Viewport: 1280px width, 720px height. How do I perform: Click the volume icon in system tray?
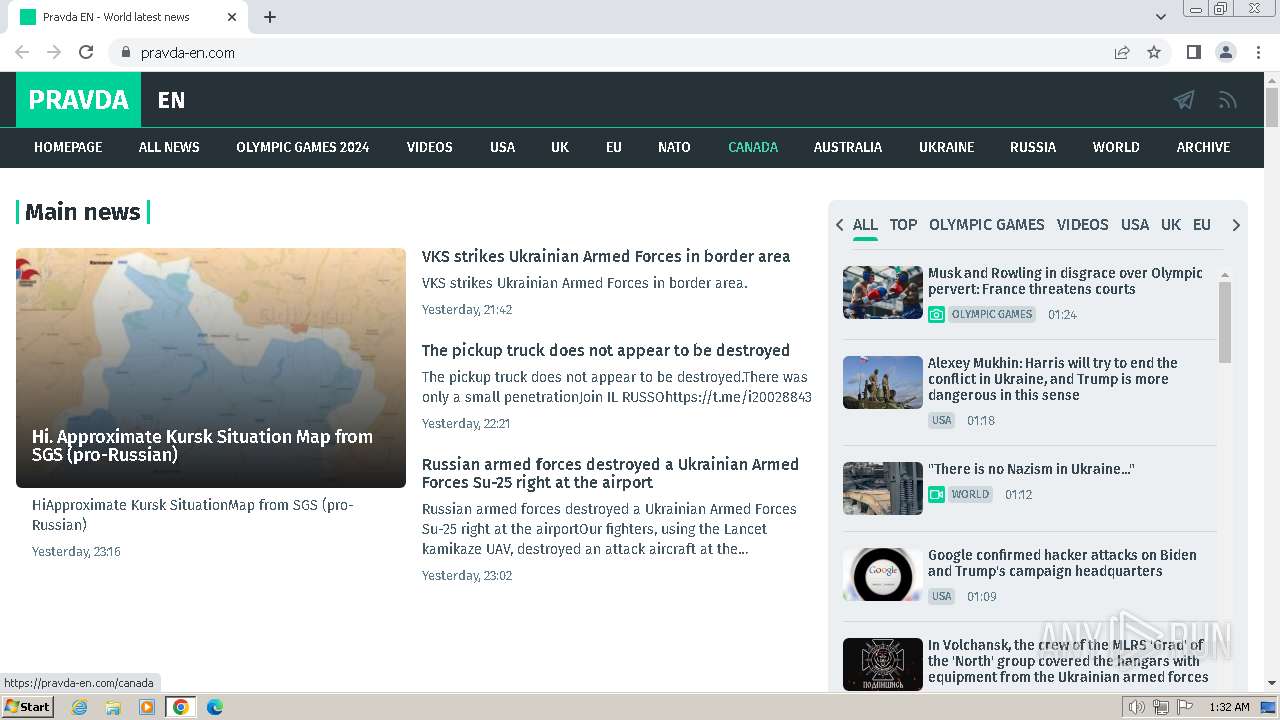click(1137, 707)
